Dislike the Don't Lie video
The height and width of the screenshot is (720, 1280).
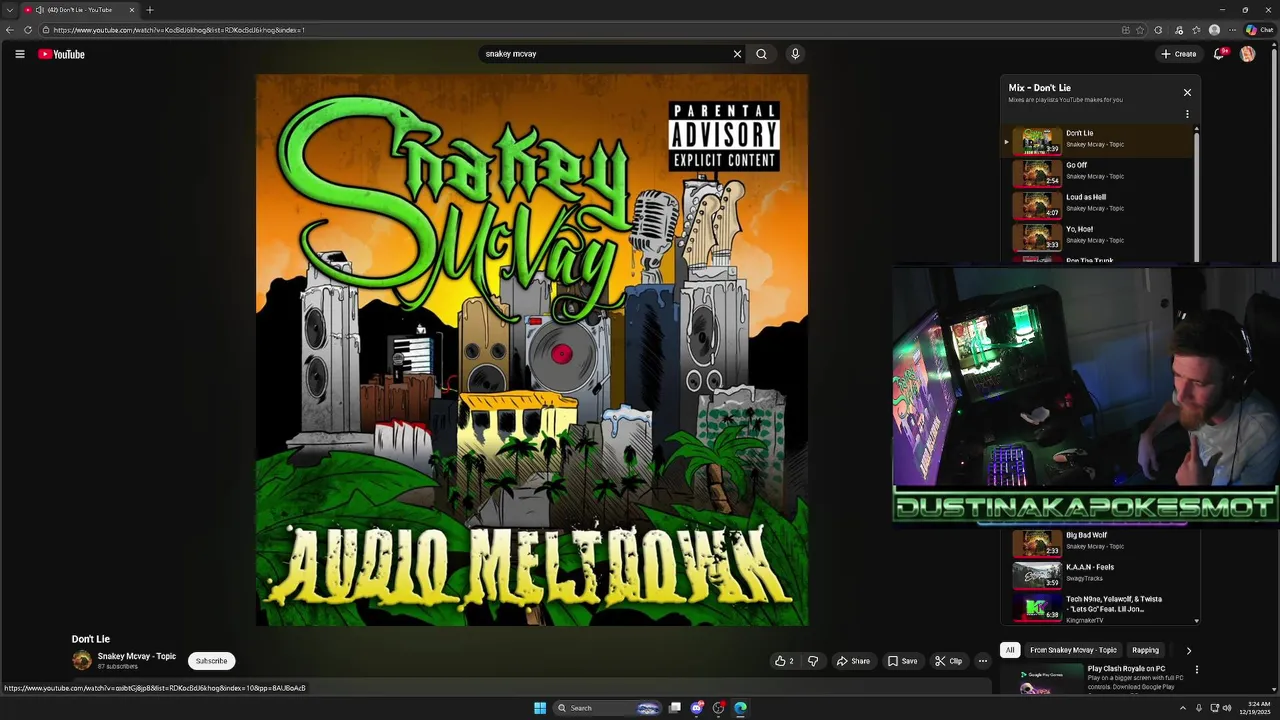(x=813, y=661)
